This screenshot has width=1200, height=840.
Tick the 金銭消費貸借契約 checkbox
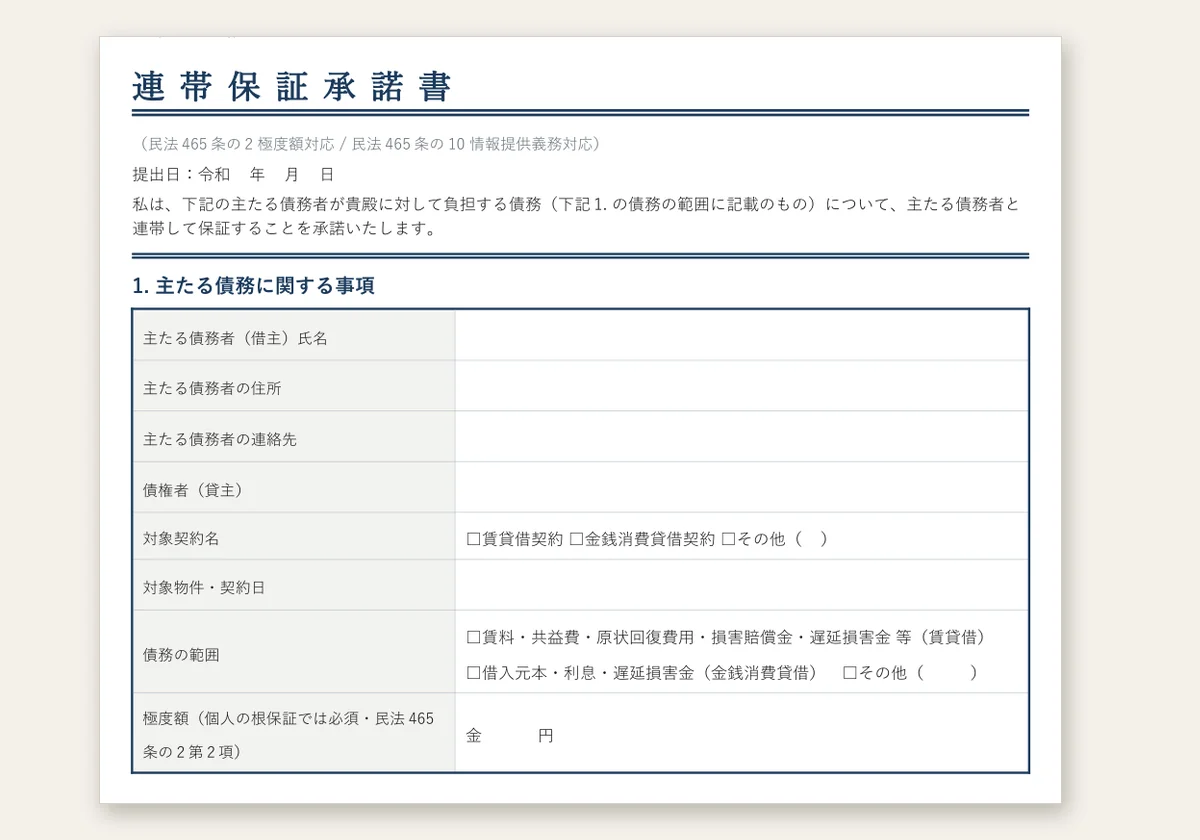click(576, 539)
